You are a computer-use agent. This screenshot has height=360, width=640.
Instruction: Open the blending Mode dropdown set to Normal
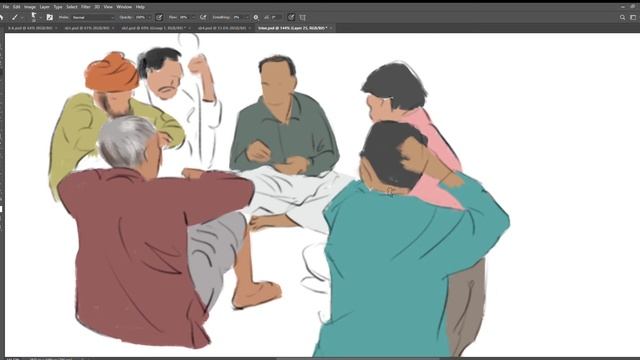click(x=93, y=18)
